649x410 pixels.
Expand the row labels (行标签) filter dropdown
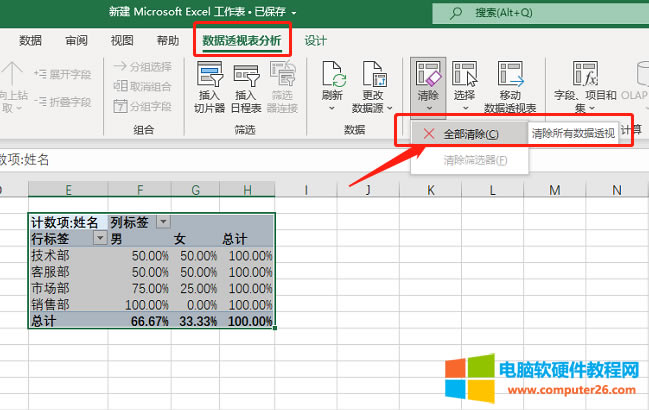[x=99, y=239]
